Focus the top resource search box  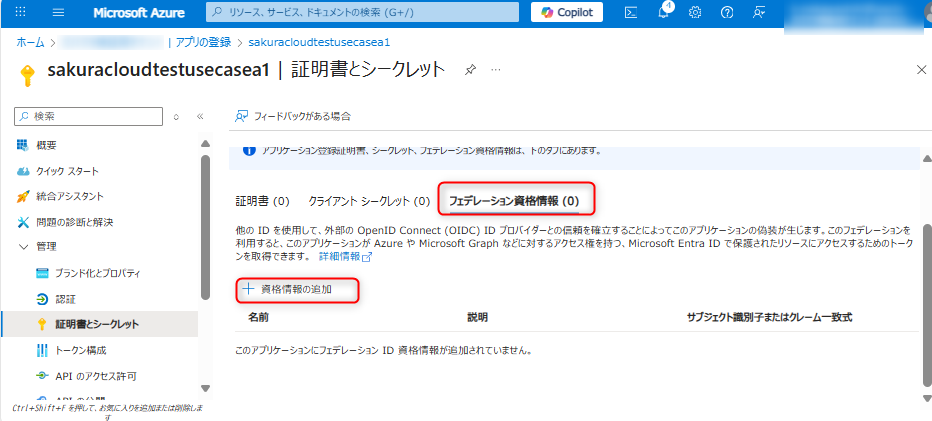(x=362, y=12)
